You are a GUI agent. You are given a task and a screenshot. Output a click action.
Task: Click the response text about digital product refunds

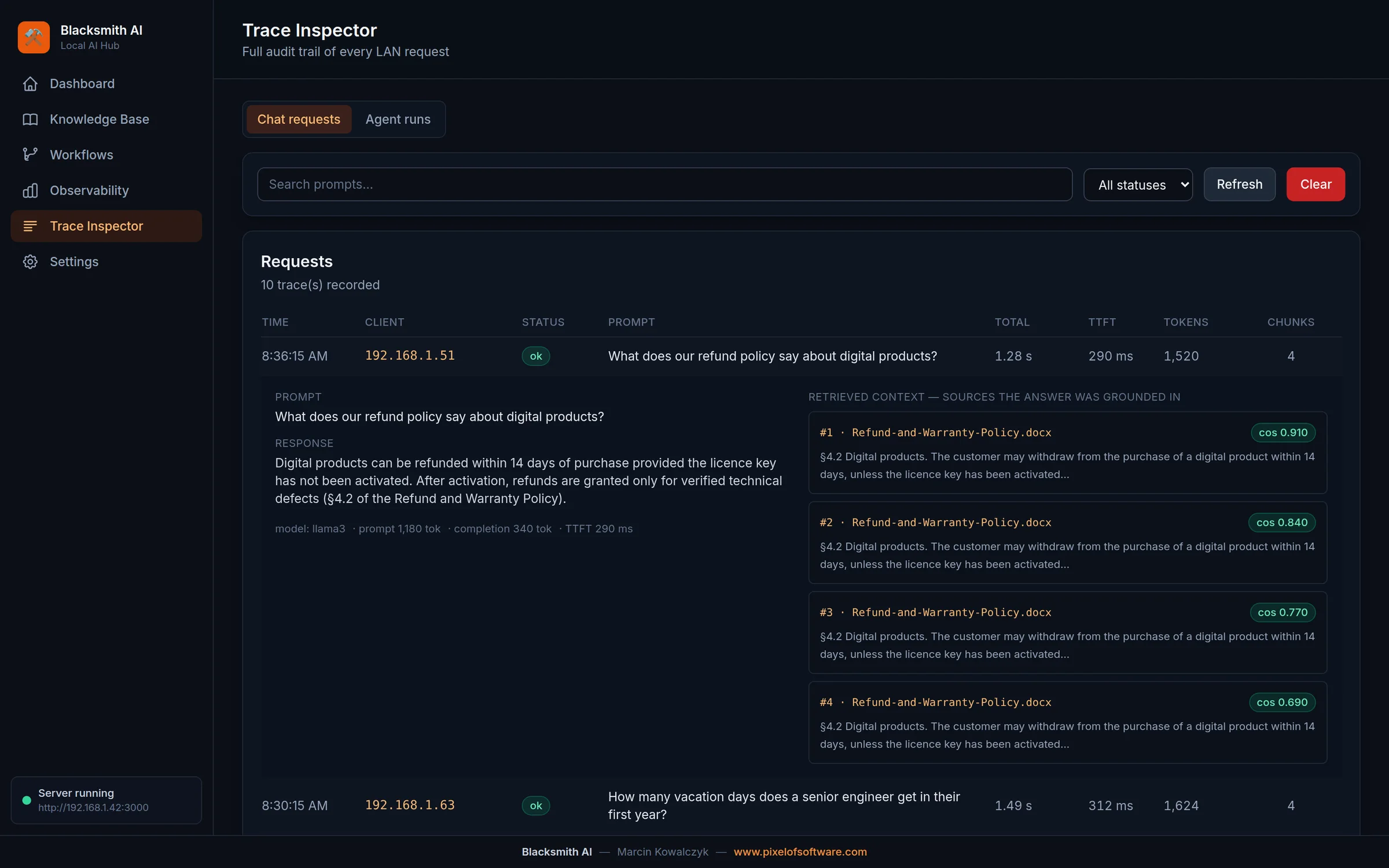point(528,481)
